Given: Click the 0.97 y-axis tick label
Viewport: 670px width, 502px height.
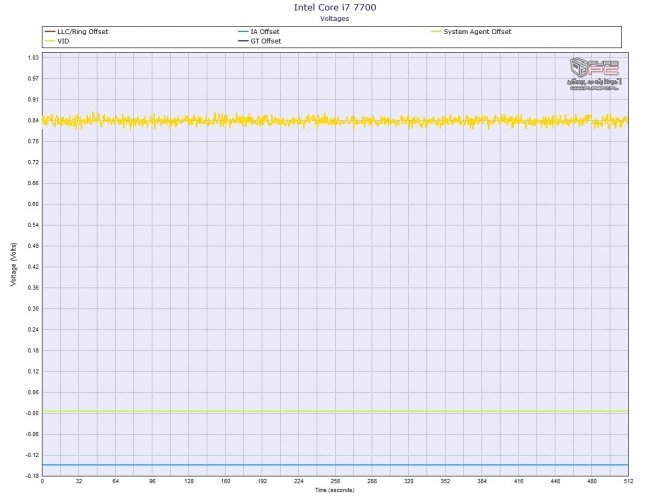Looking at the screenshot, I should (33, 79).
